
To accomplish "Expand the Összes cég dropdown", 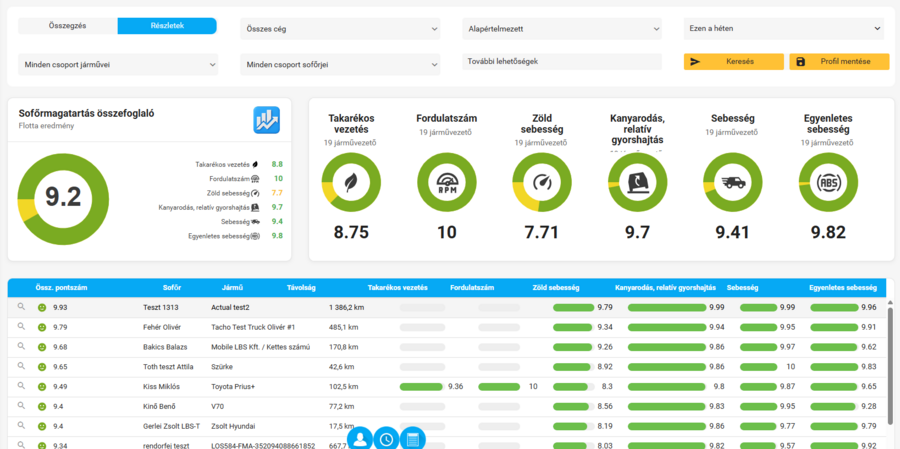I will [340, 29].
